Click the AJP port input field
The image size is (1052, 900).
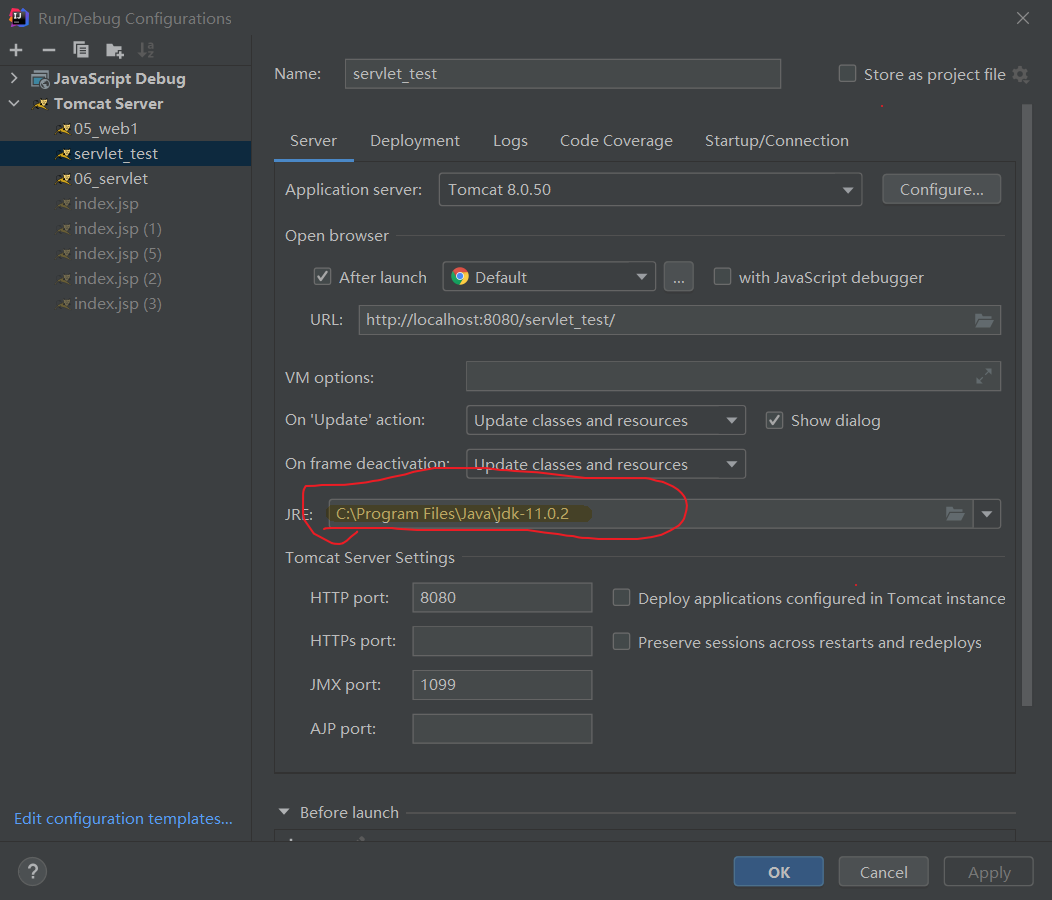pyautogui.click(x=503, y=729)
